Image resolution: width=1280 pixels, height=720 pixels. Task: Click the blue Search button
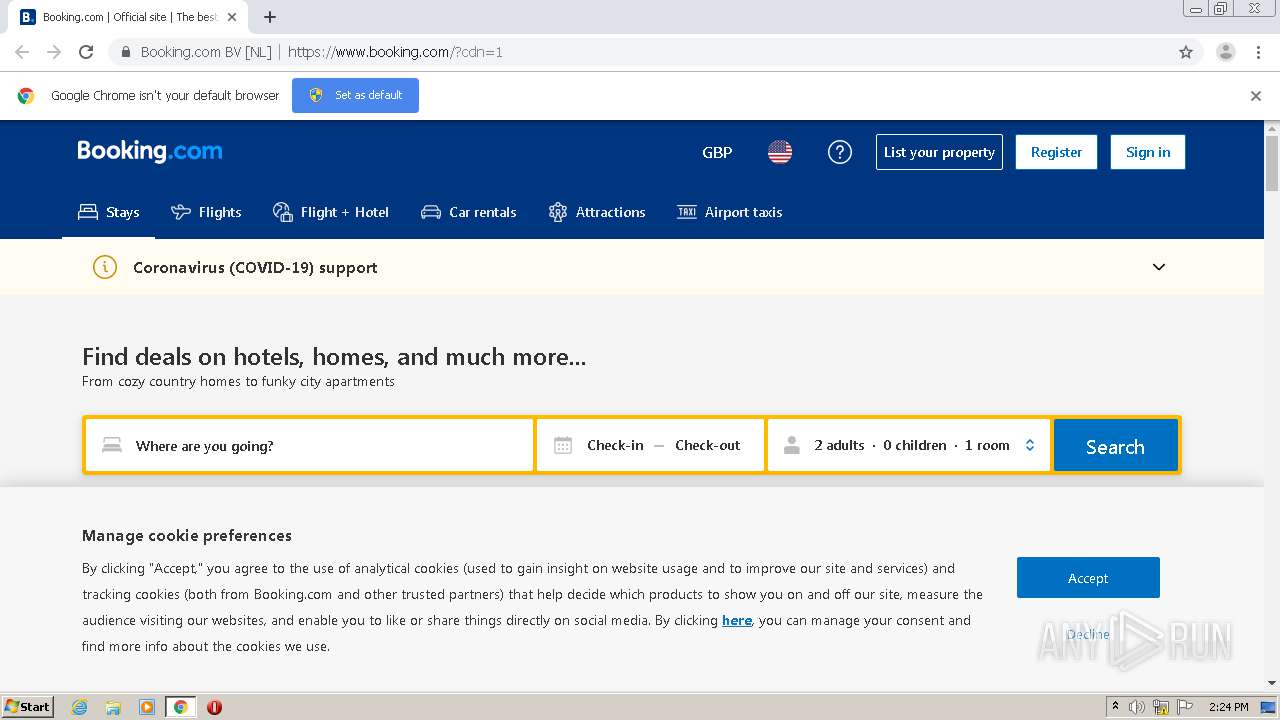point(1115,446)
